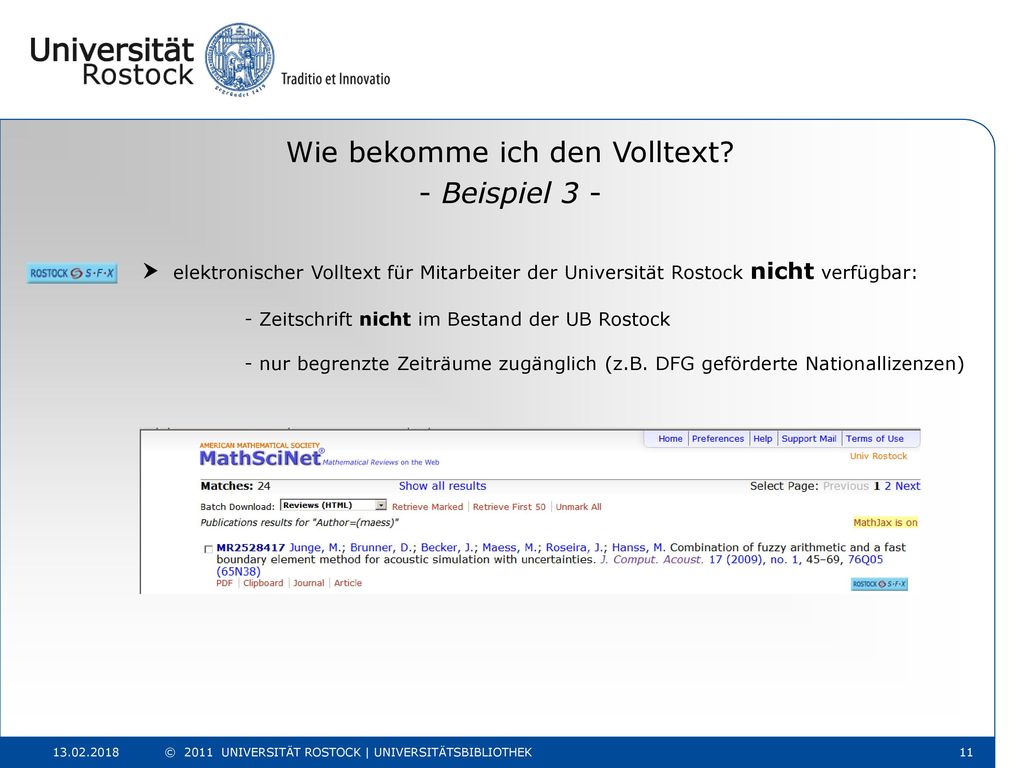Click Unmark All
The height and width of the screenshot is (768, 1024).
[x=579, y=507]
